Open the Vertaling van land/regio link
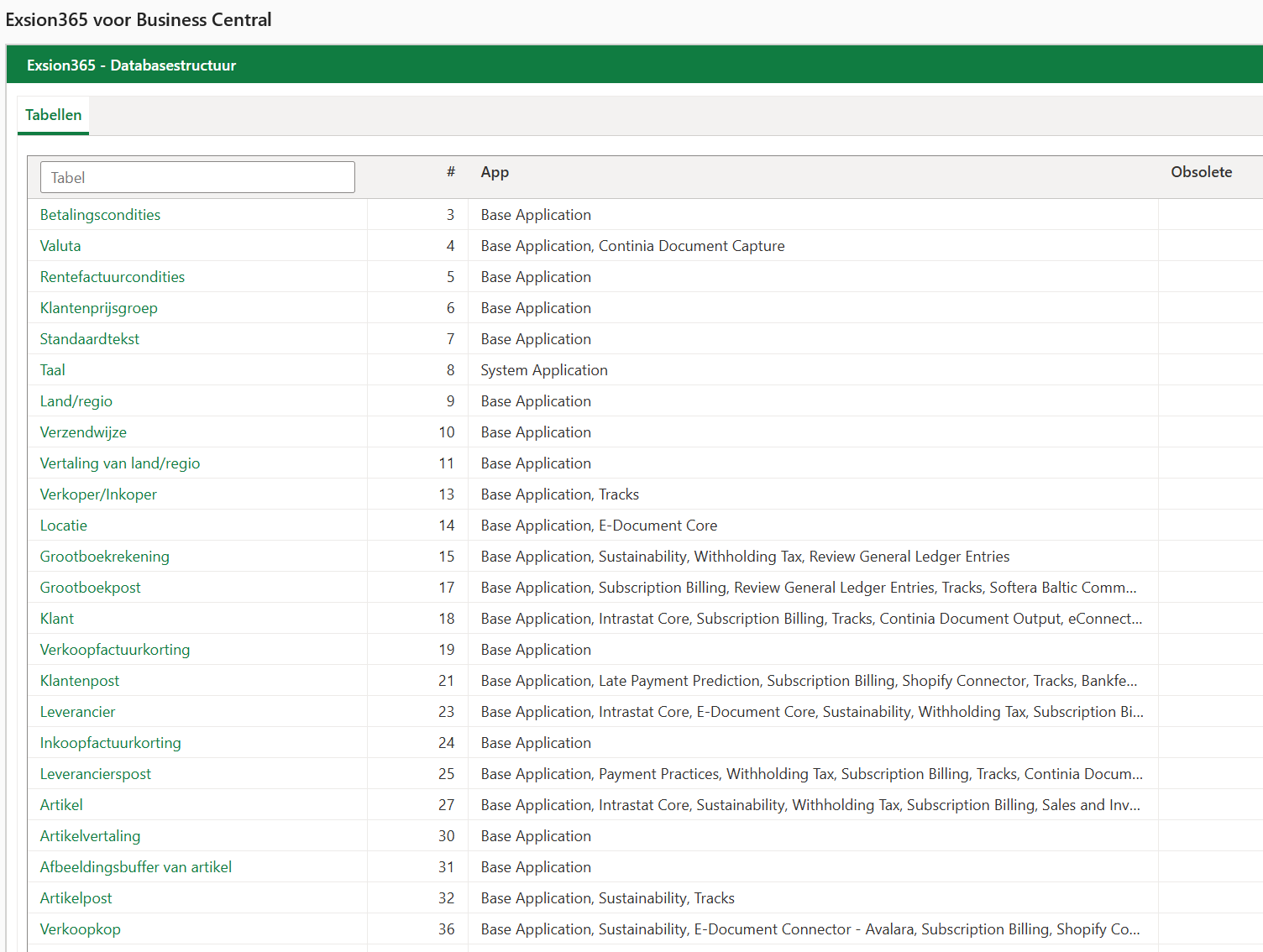 coord(120,463)
